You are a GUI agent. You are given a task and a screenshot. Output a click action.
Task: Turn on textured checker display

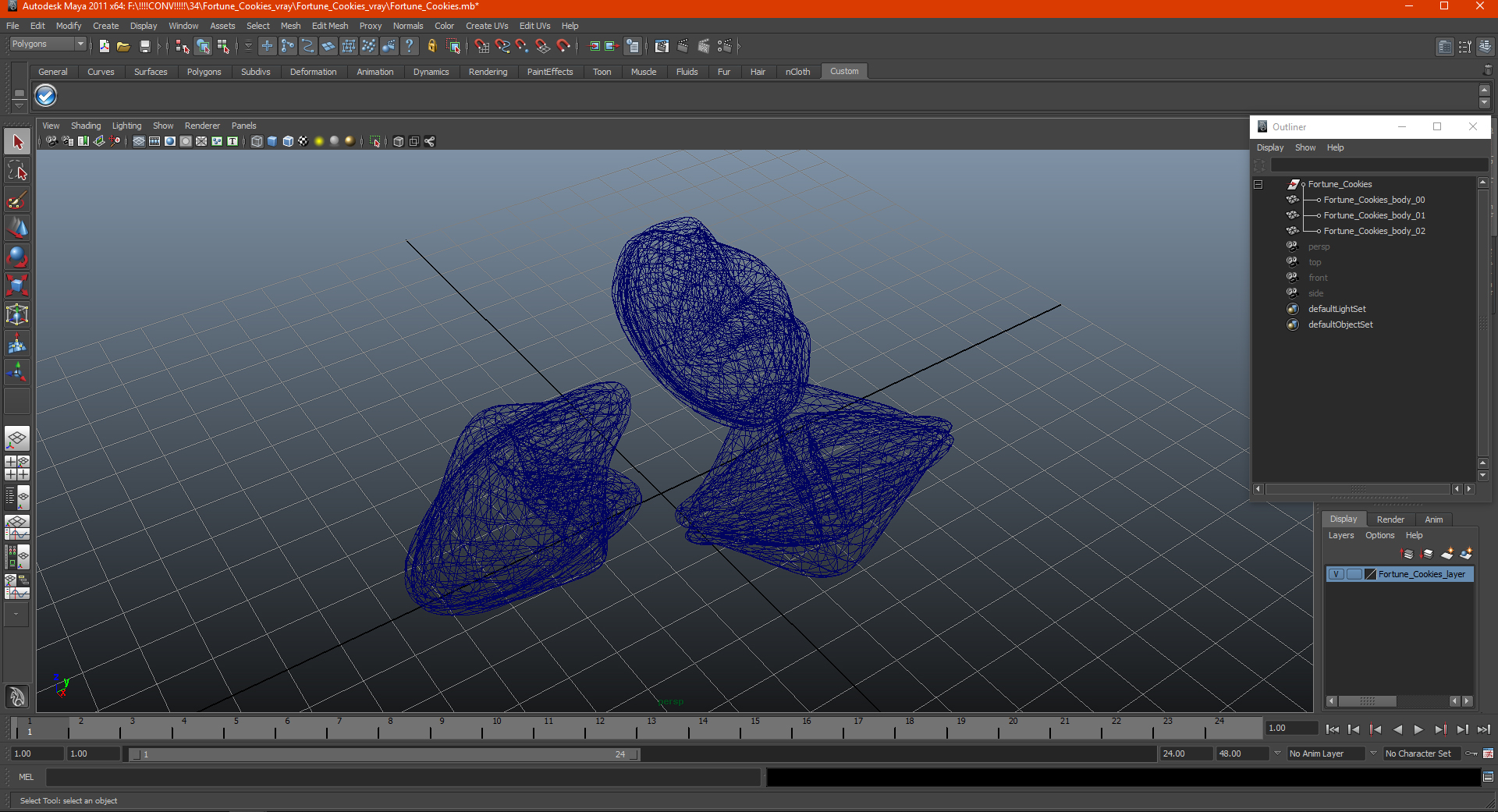[304, 141]
